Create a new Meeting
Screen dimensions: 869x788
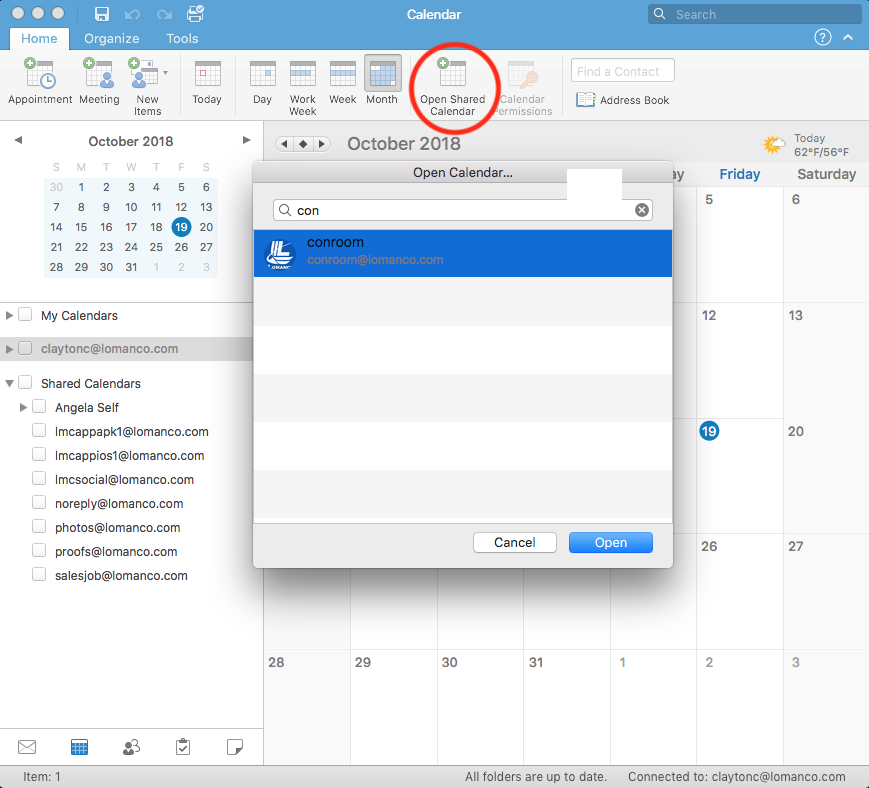99,81
